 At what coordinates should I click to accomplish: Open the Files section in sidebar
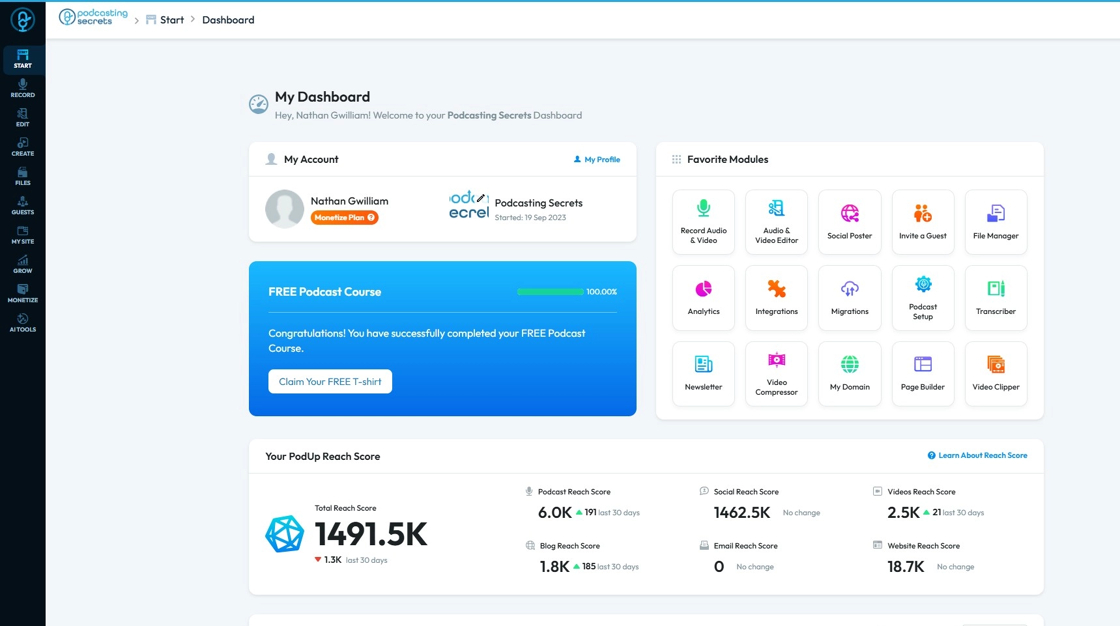(22, 177)
